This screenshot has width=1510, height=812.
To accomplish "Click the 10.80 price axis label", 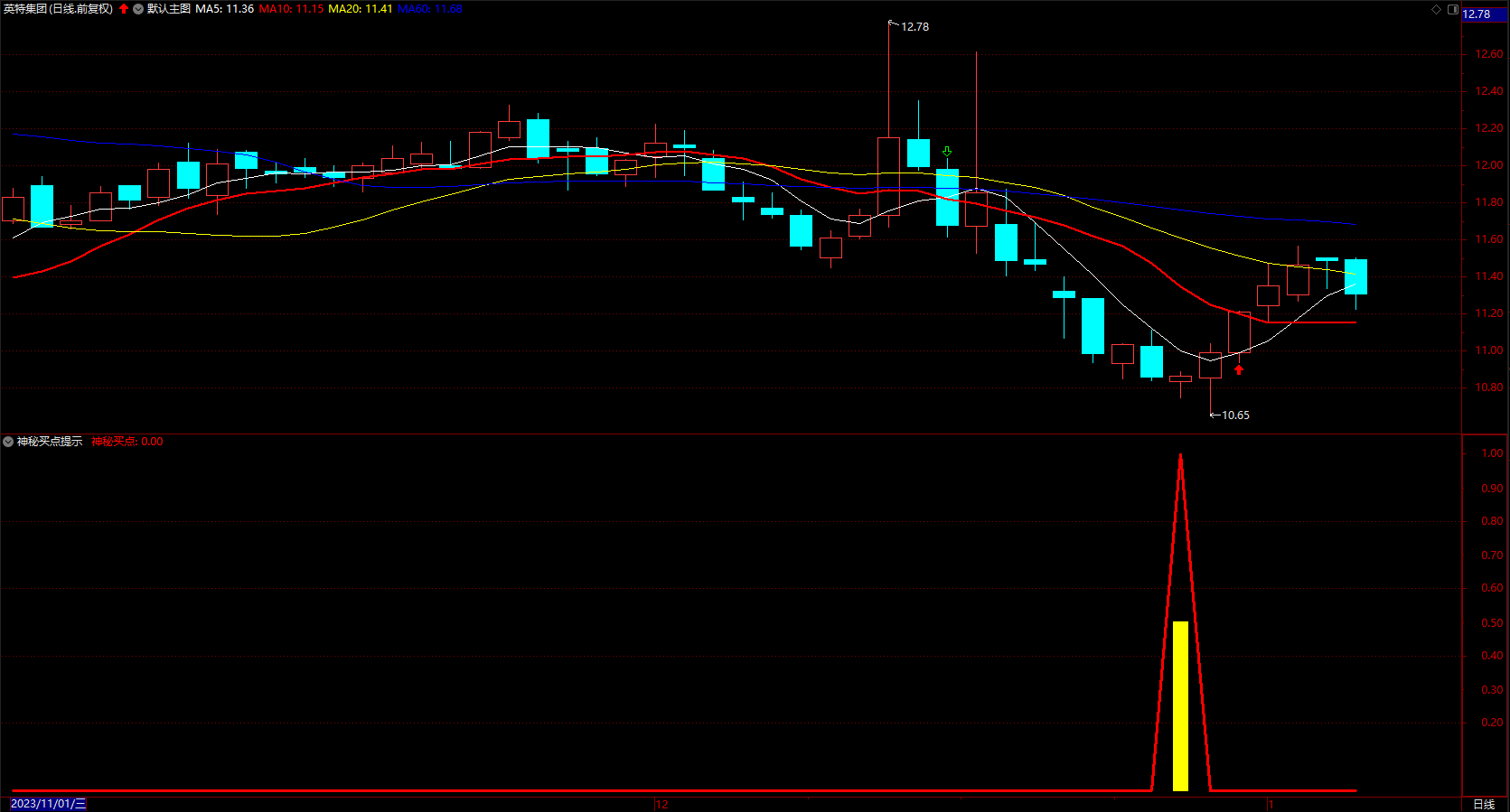I will (1489, 387).
